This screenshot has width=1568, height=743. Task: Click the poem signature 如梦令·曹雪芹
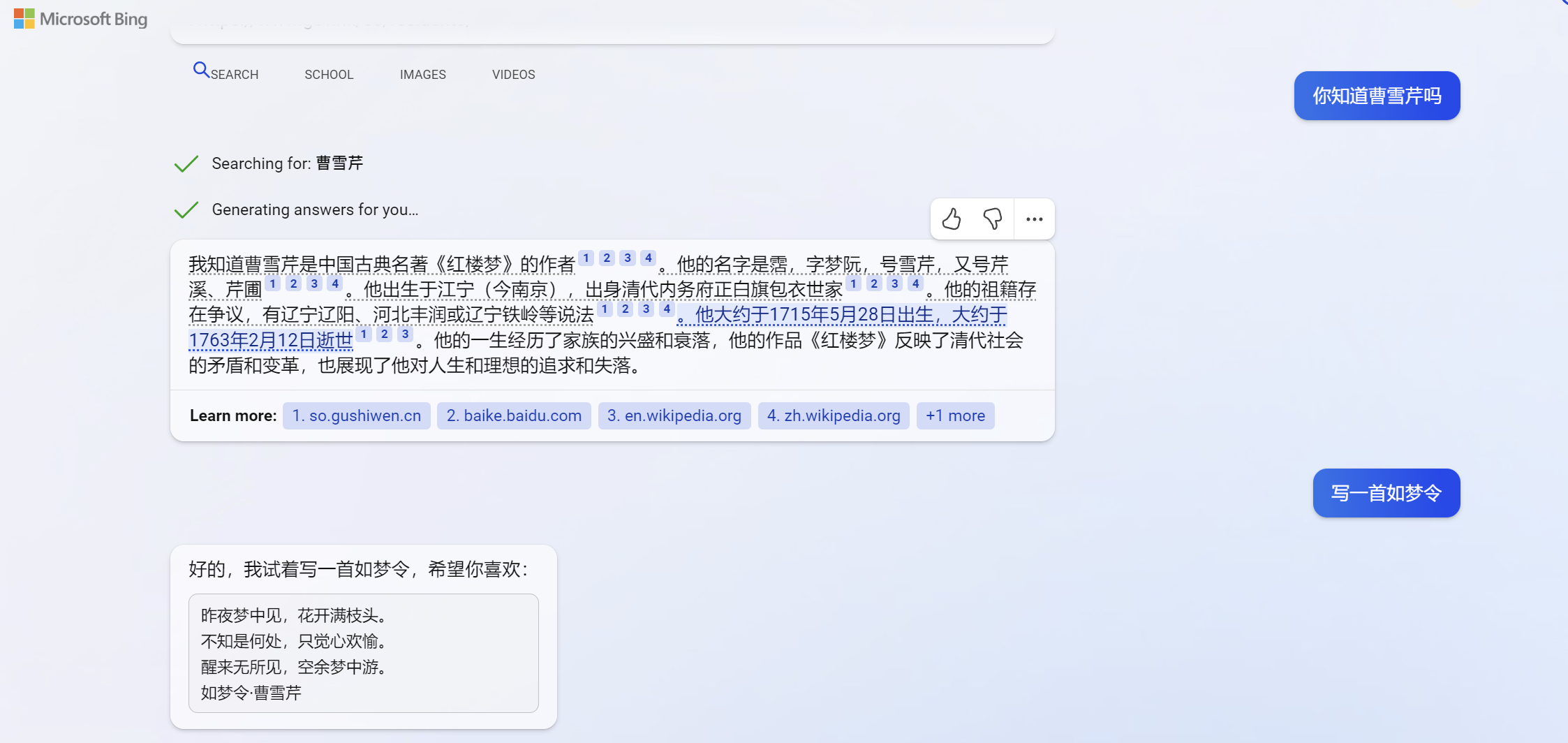pyautogui.click(x=251, y=693)
